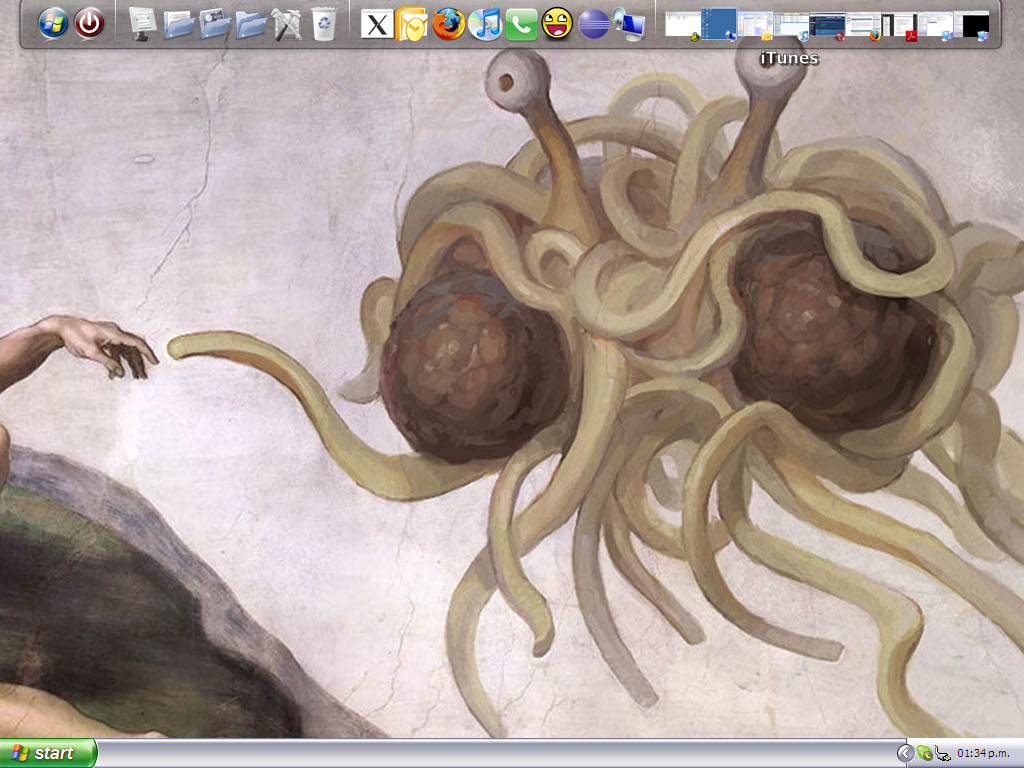Screen dimensions: 1024x768
Task: Open the first blue folder in the dock
Action: coord(179,25)
